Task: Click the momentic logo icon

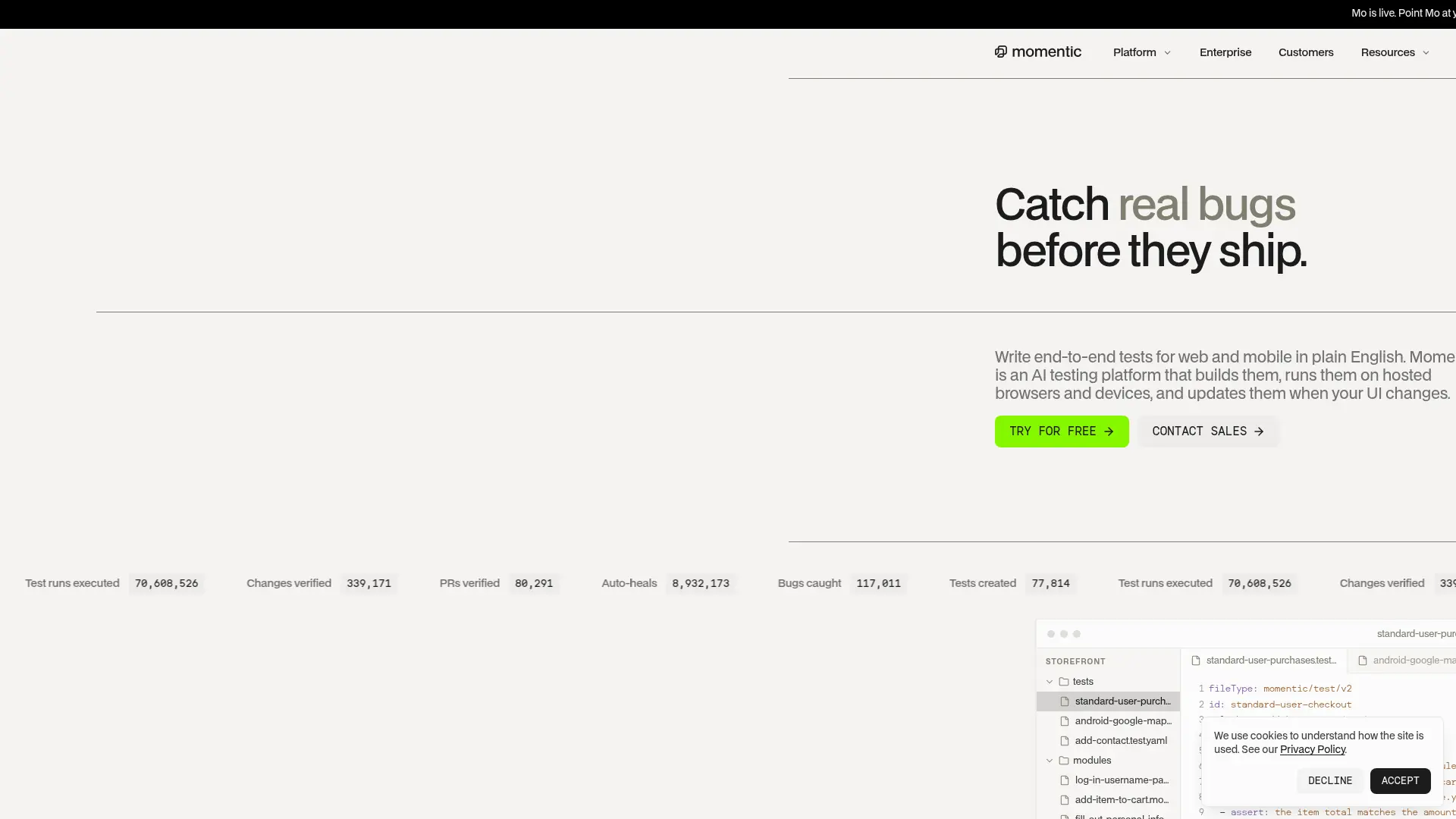Action: 1000,52
